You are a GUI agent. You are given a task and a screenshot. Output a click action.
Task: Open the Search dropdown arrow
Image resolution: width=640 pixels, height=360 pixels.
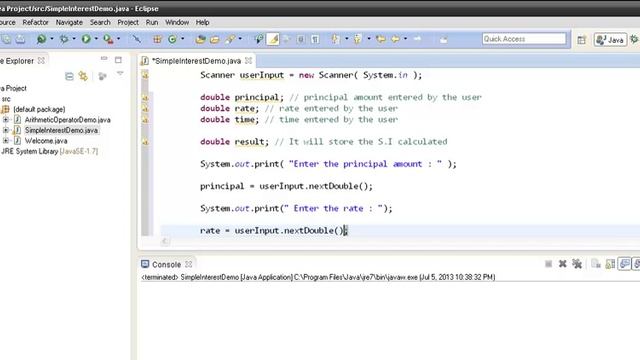pos(240,39)
